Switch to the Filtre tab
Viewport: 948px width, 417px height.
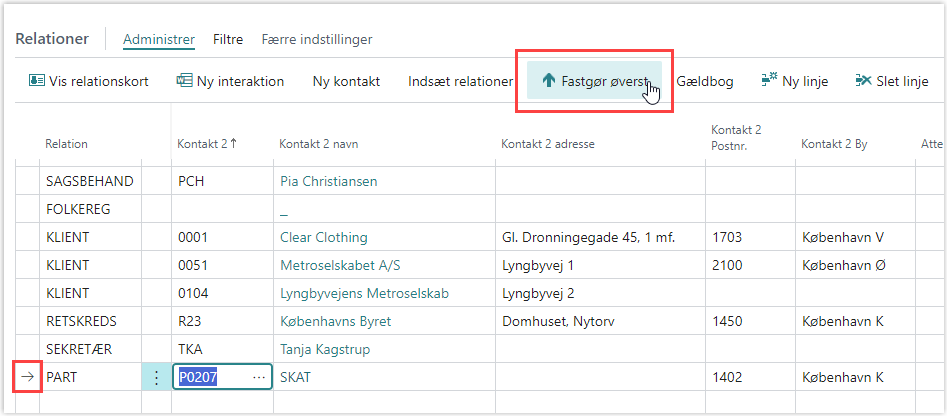coord(228,40)
